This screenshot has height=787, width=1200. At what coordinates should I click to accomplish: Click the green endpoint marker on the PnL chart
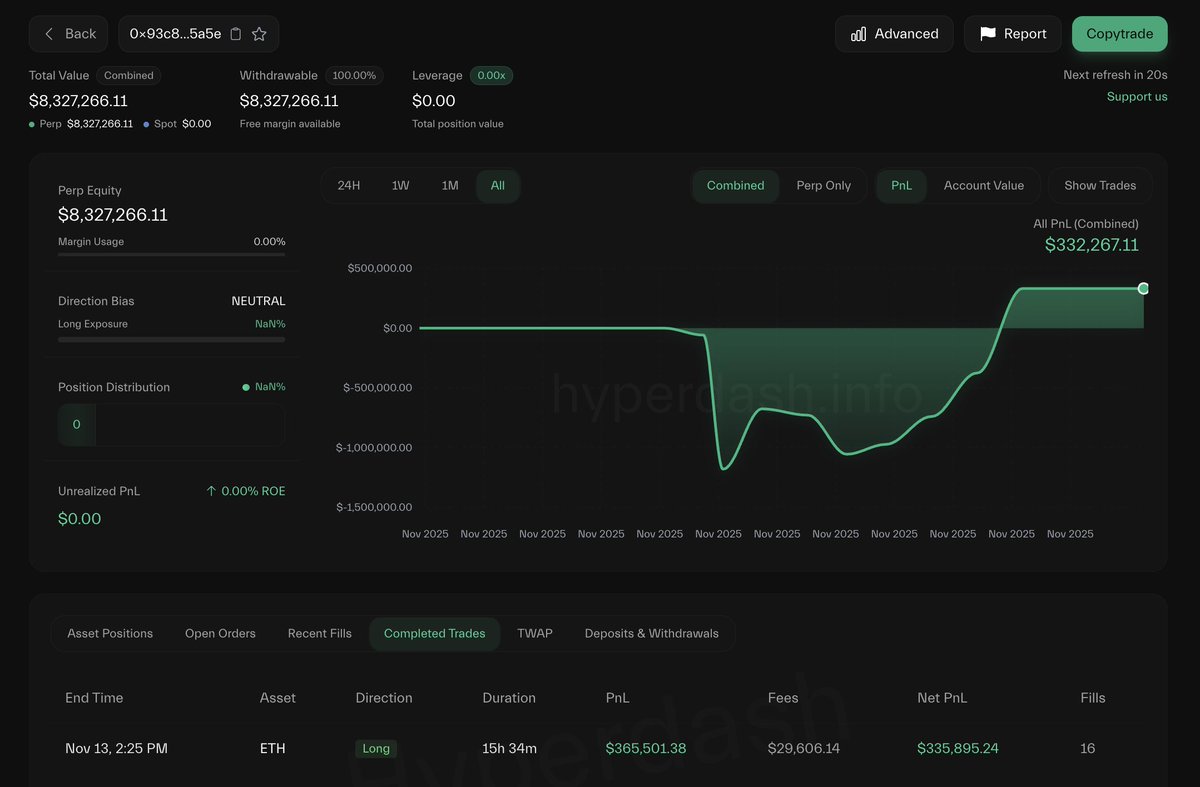pos(1143,288)
